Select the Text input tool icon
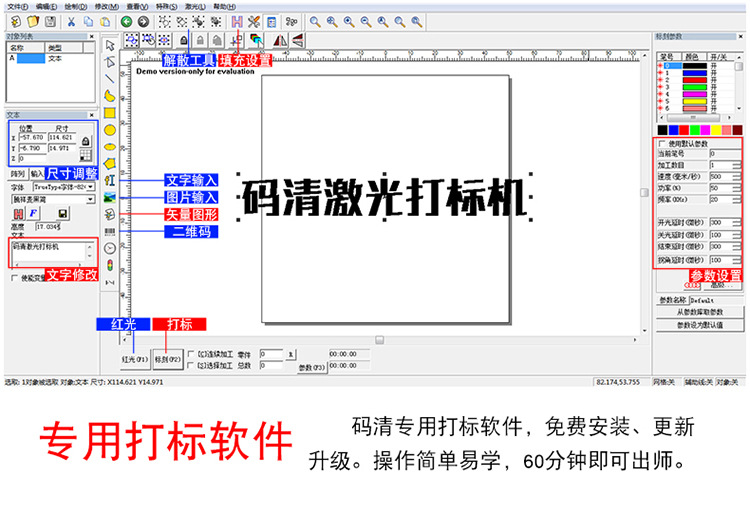 (x=110, y=180)
